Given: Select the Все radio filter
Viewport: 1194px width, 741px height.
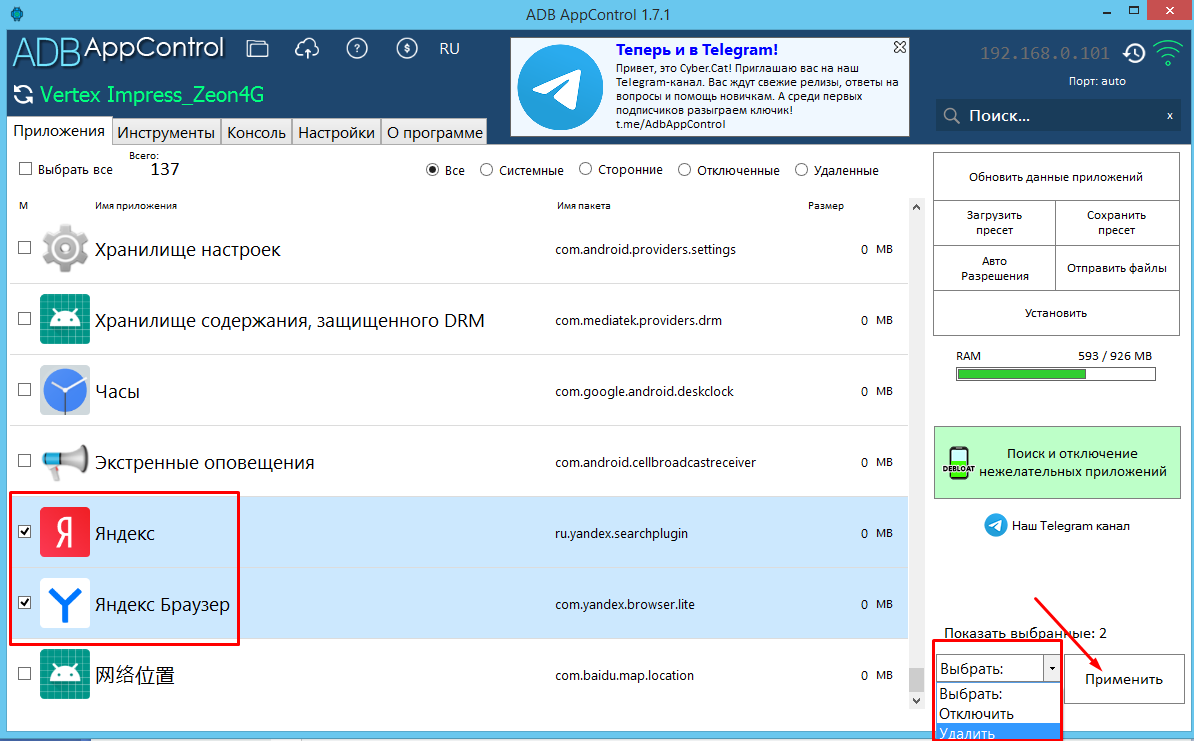Looking at the screenshot, I should coord(433,170).
